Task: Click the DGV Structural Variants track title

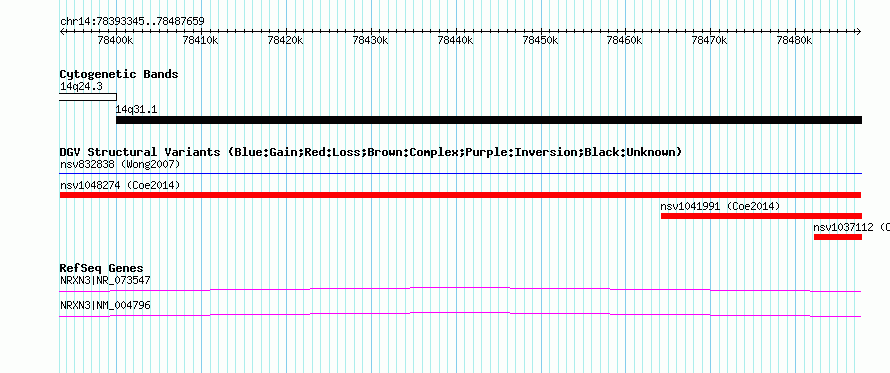Action: 371,152
